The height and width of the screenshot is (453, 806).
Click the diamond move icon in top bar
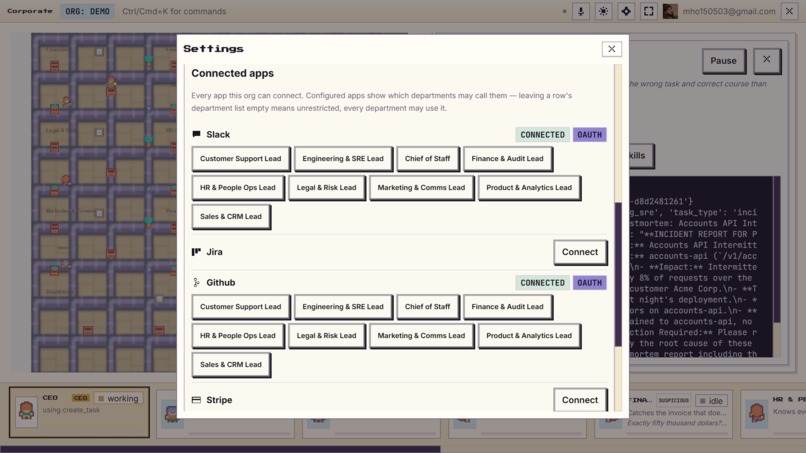coord(626,11)
